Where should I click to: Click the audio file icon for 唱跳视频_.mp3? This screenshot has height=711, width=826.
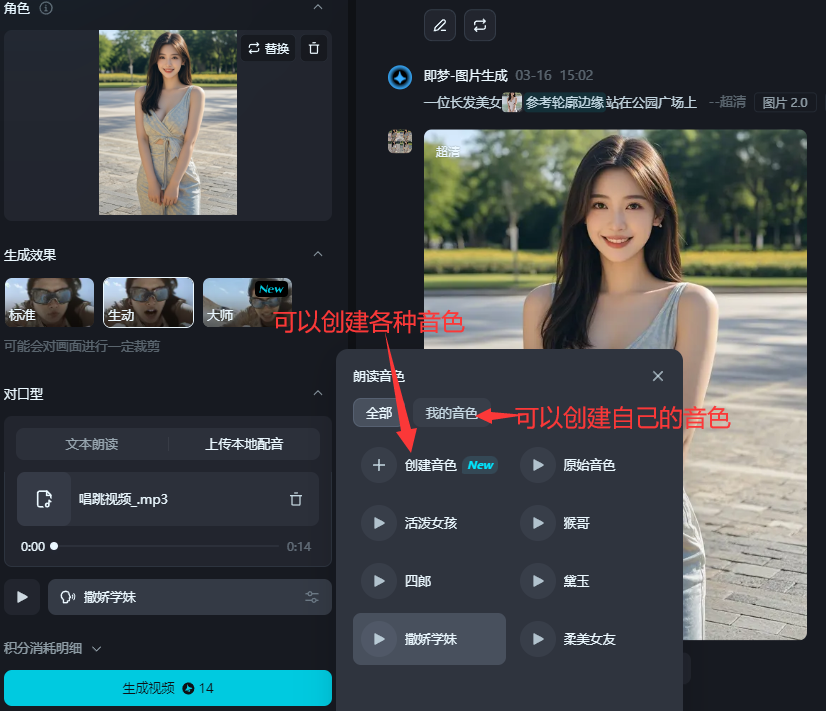coord(44,499)
